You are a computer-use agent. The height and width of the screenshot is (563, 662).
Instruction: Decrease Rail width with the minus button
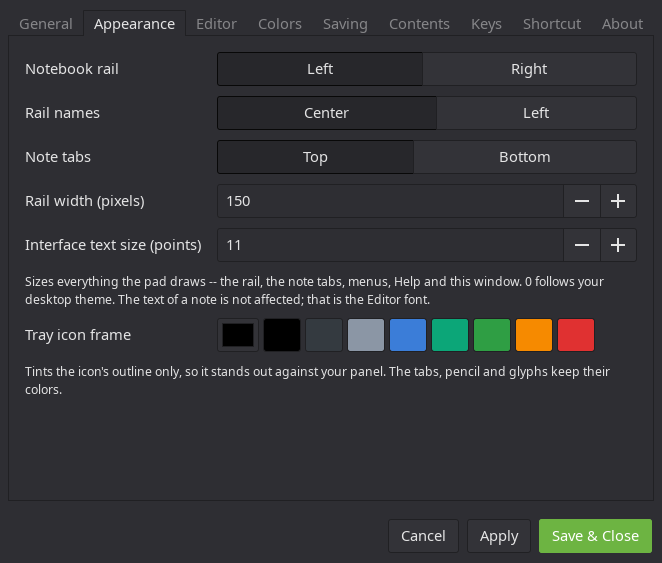(x=582, y=201)
